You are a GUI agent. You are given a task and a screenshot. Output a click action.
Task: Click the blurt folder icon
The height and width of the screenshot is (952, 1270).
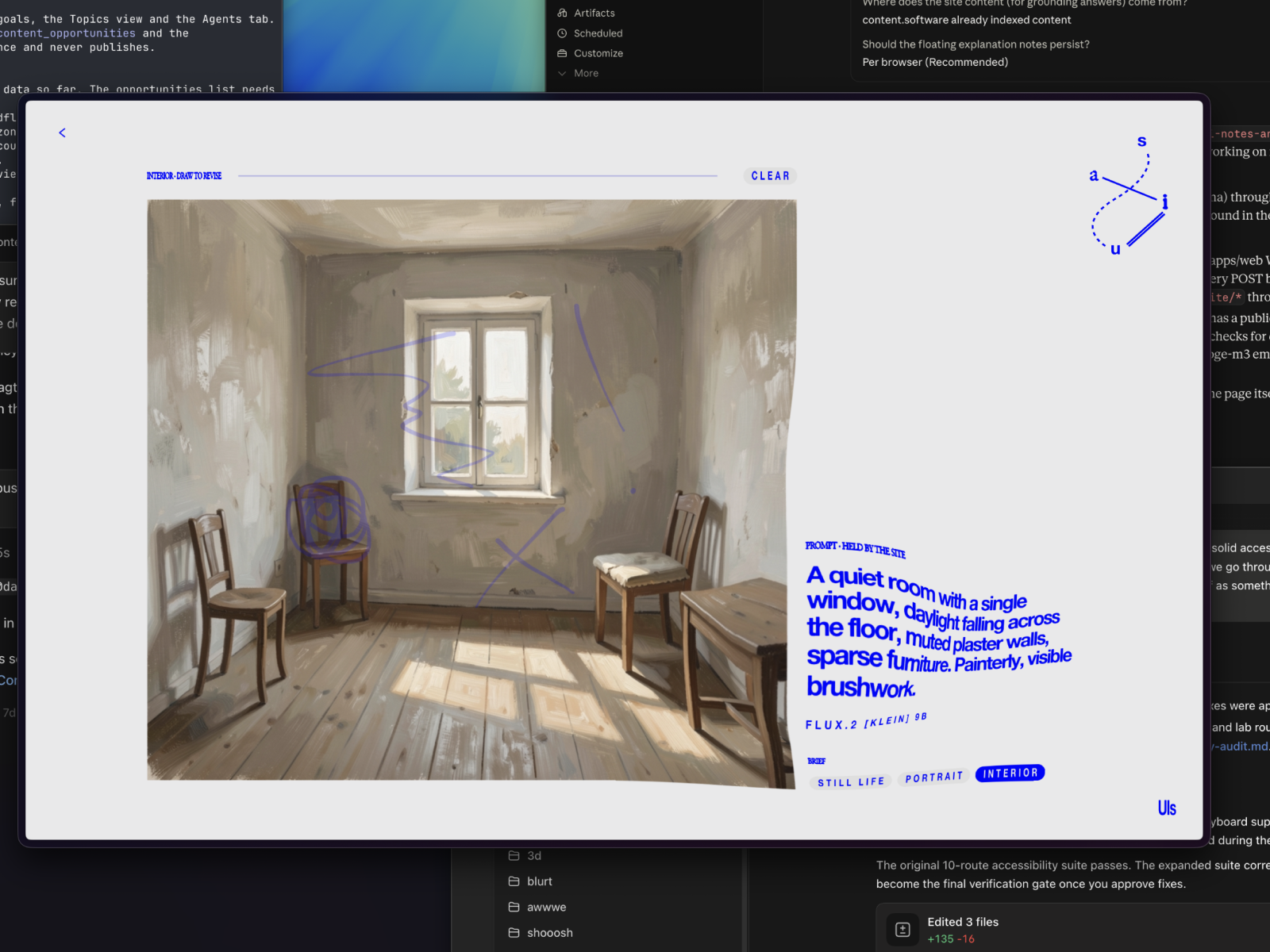click(514, 881)
